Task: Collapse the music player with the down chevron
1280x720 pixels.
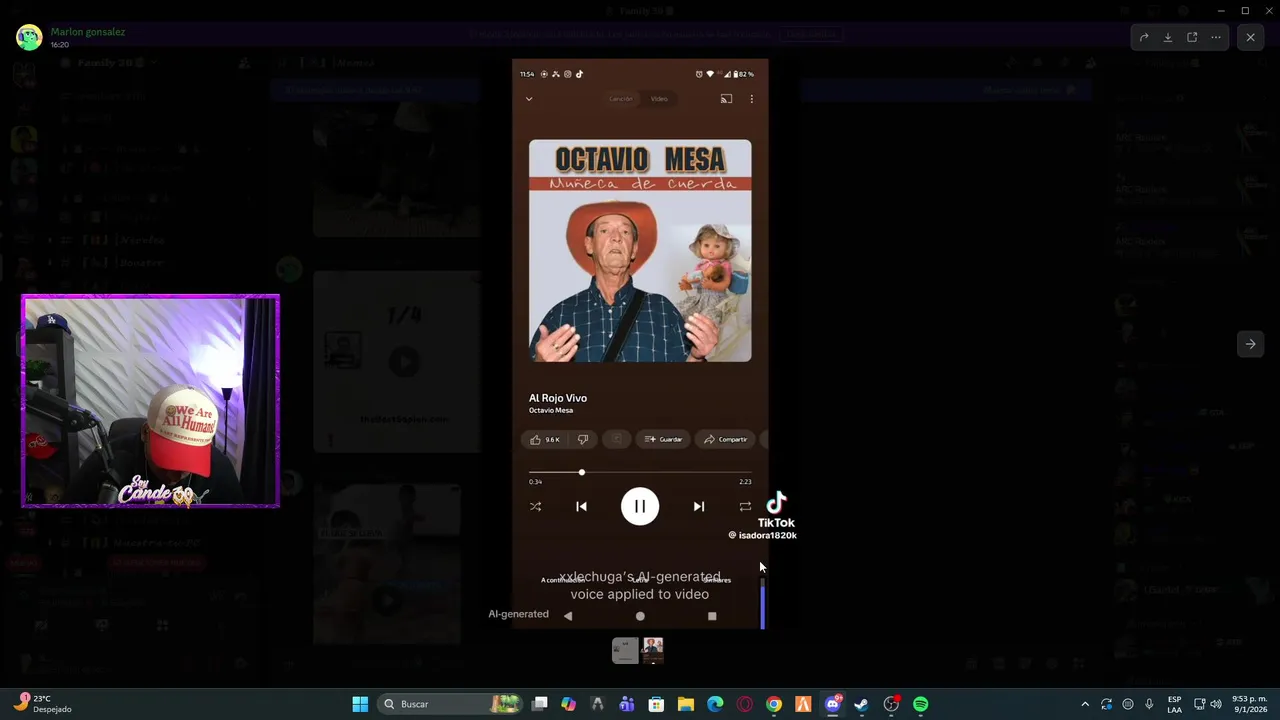Action: [529, 99]
